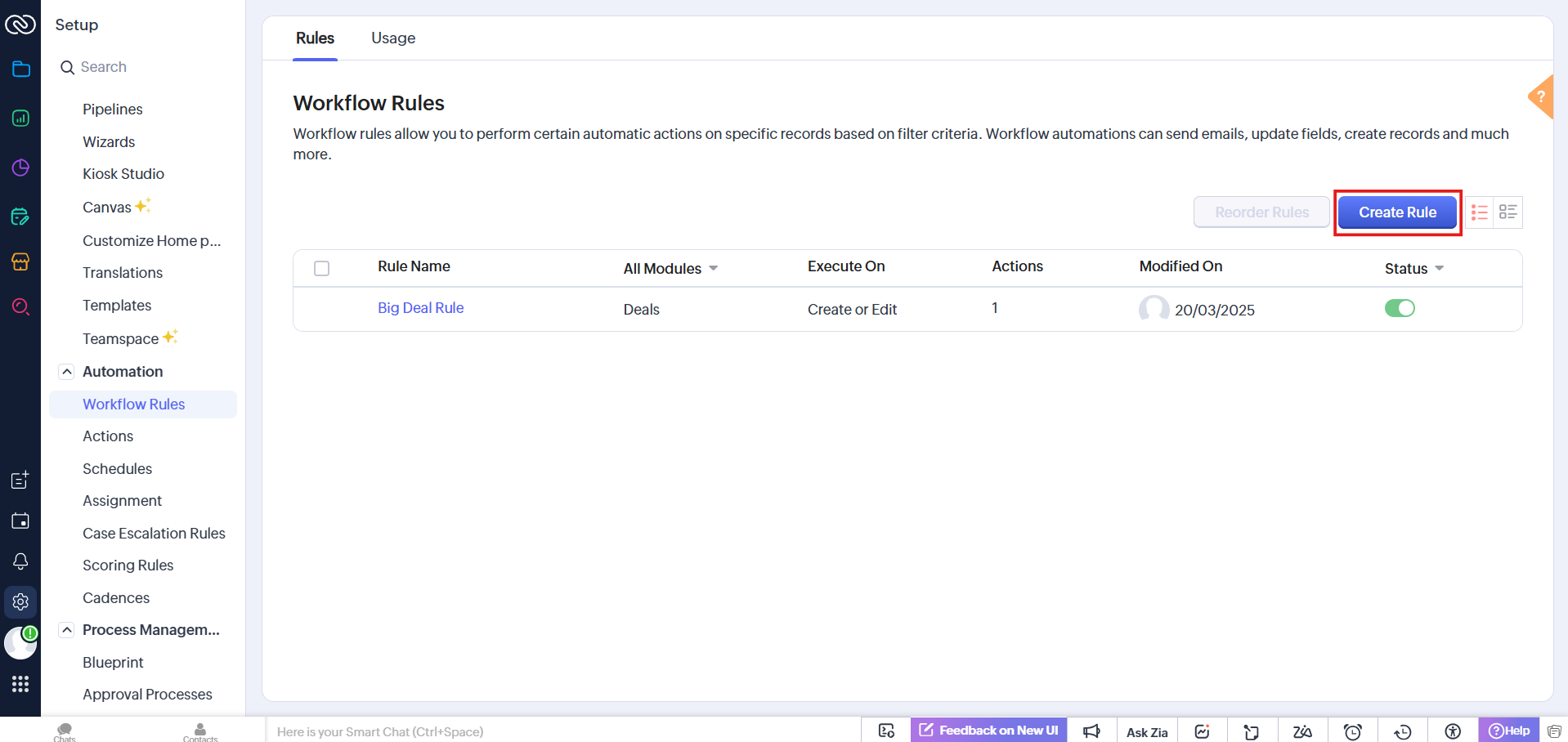Image resolution: width=1568 pixels, height=742 pixels.
Task: Tick the select-all checkbox in table header
Action: coord(322,268)
